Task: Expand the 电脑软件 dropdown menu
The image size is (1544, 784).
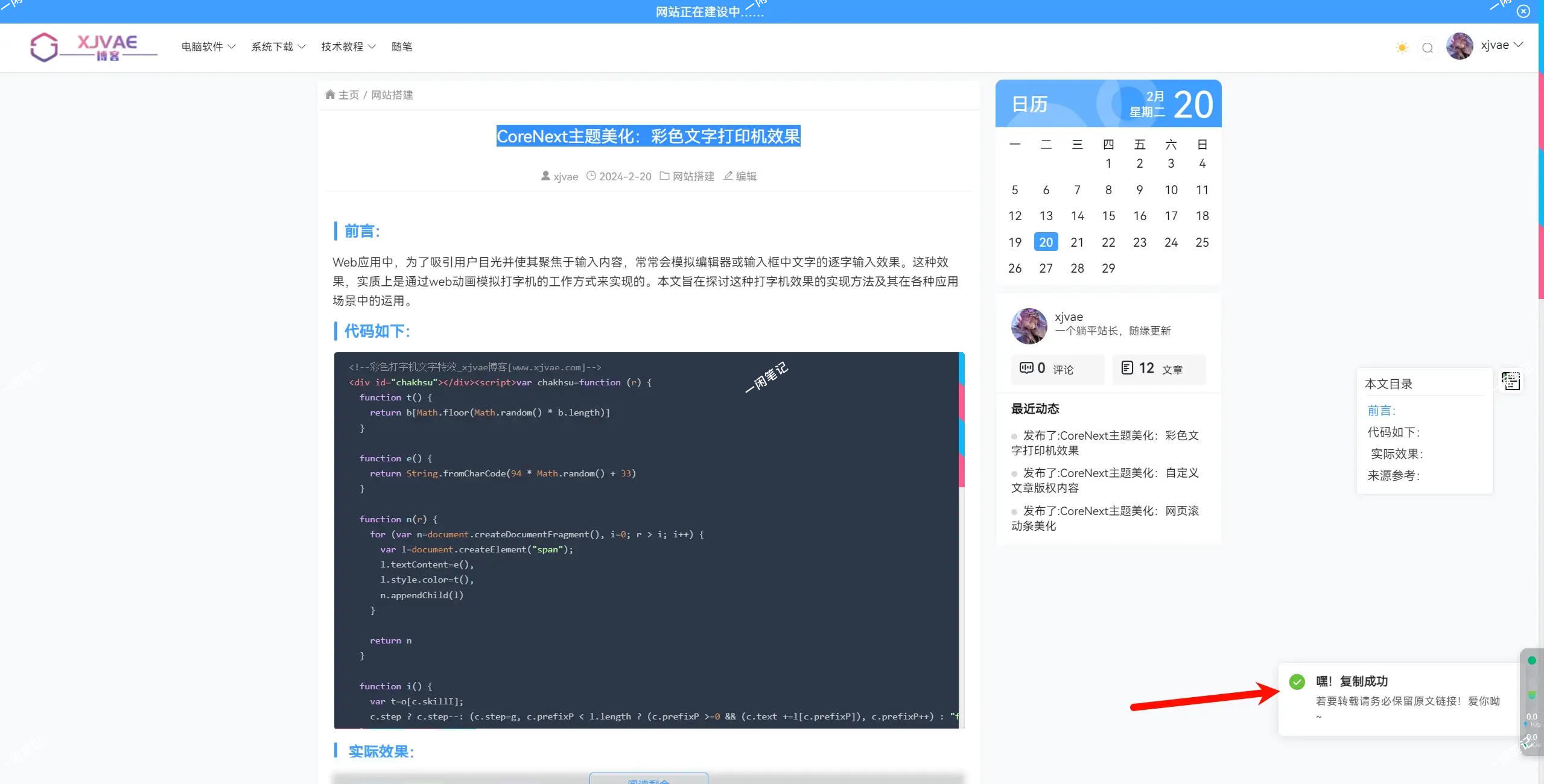Action: coord(208,46)
